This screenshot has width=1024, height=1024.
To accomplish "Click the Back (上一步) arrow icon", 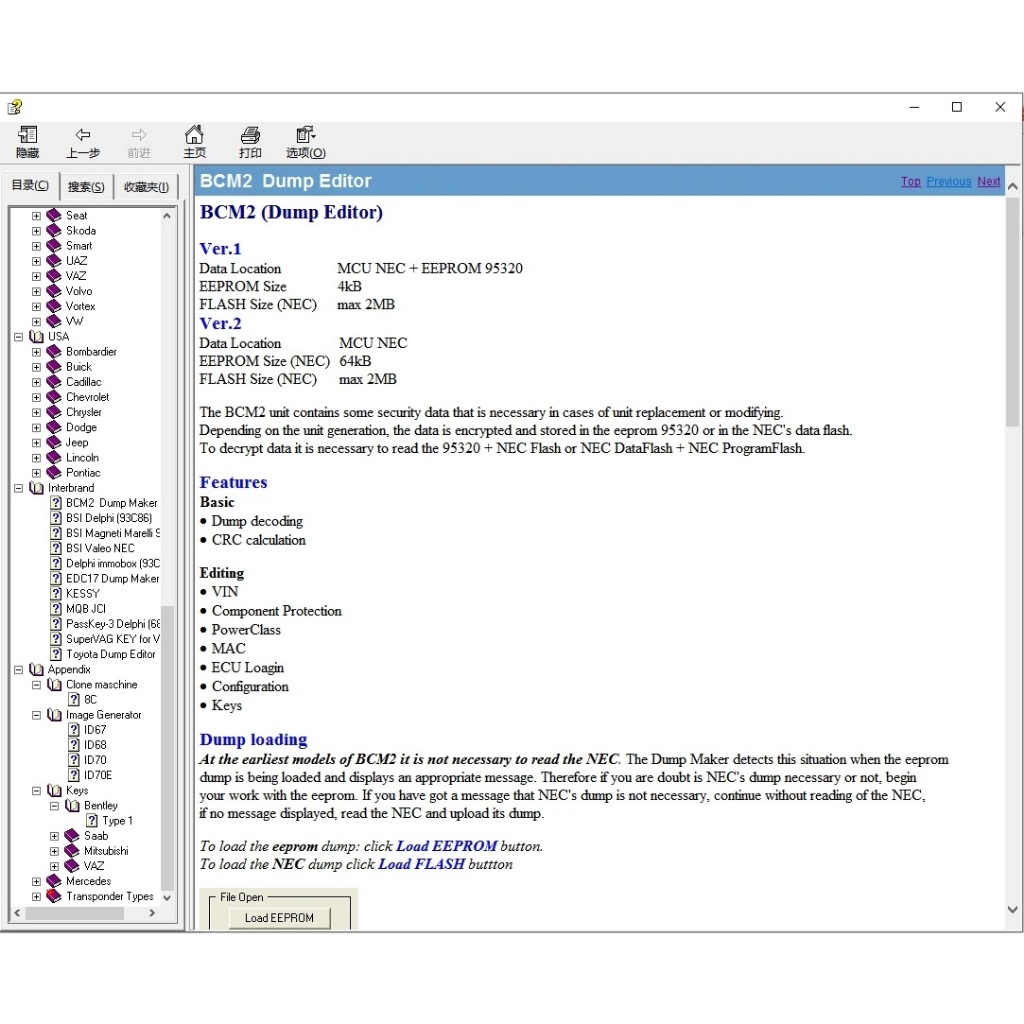I will tap(83, 135).
